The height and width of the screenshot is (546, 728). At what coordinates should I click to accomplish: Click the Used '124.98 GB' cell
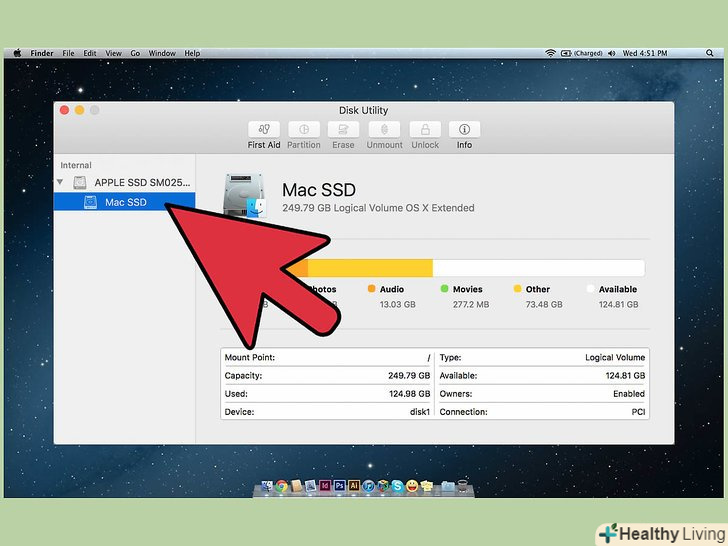point(410,394)
